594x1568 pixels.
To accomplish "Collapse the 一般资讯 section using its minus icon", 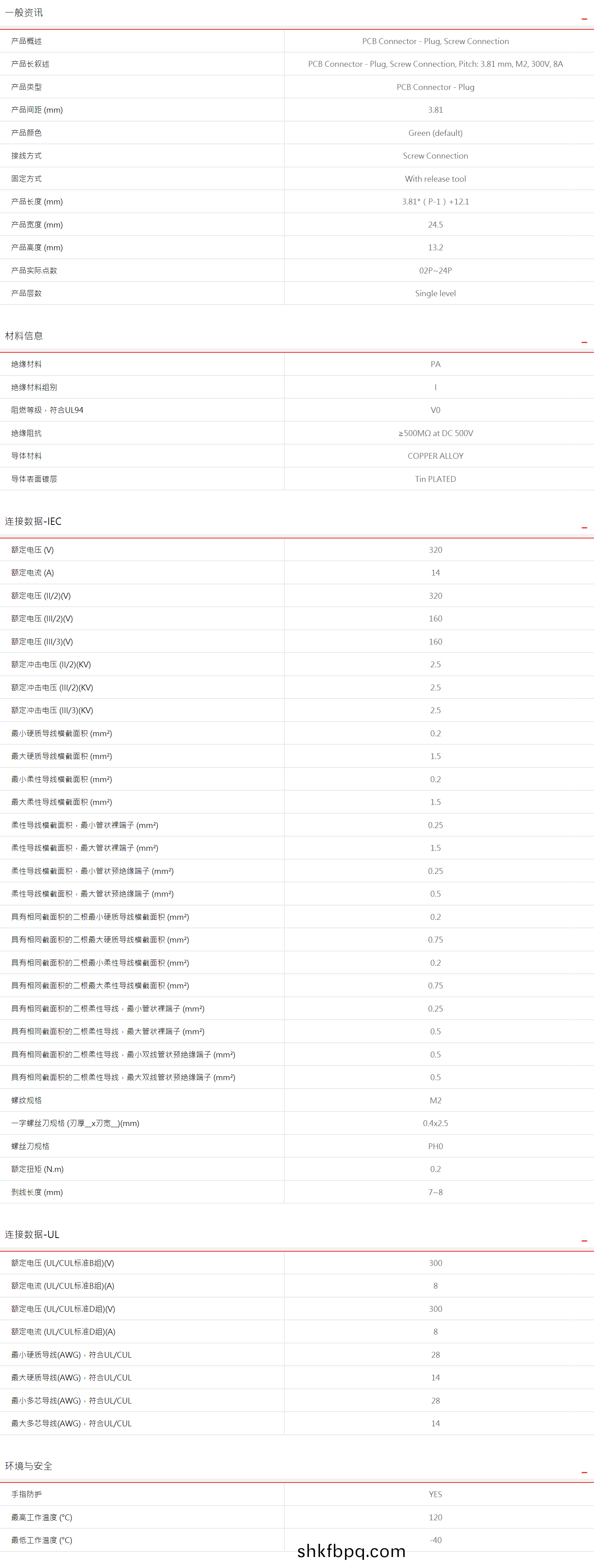I will [584, 19].
